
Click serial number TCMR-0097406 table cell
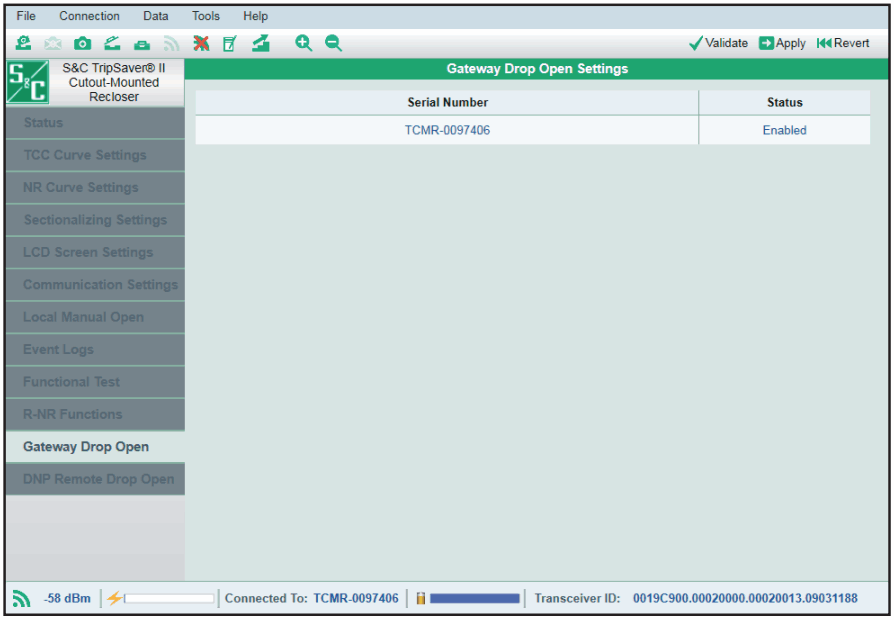click(x=447, y=130)
